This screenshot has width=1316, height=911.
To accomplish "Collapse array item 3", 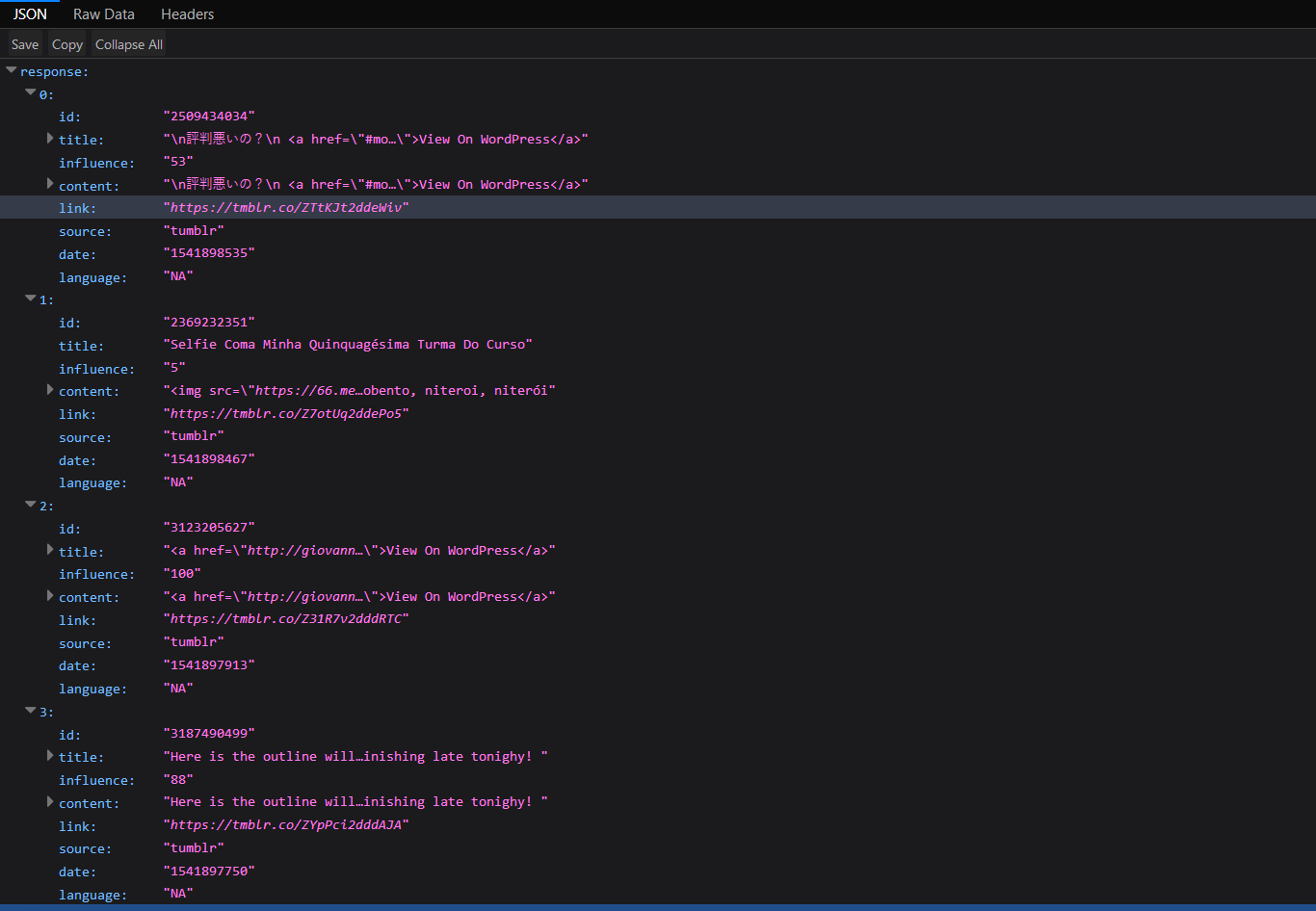I will [x=30, y=712].
